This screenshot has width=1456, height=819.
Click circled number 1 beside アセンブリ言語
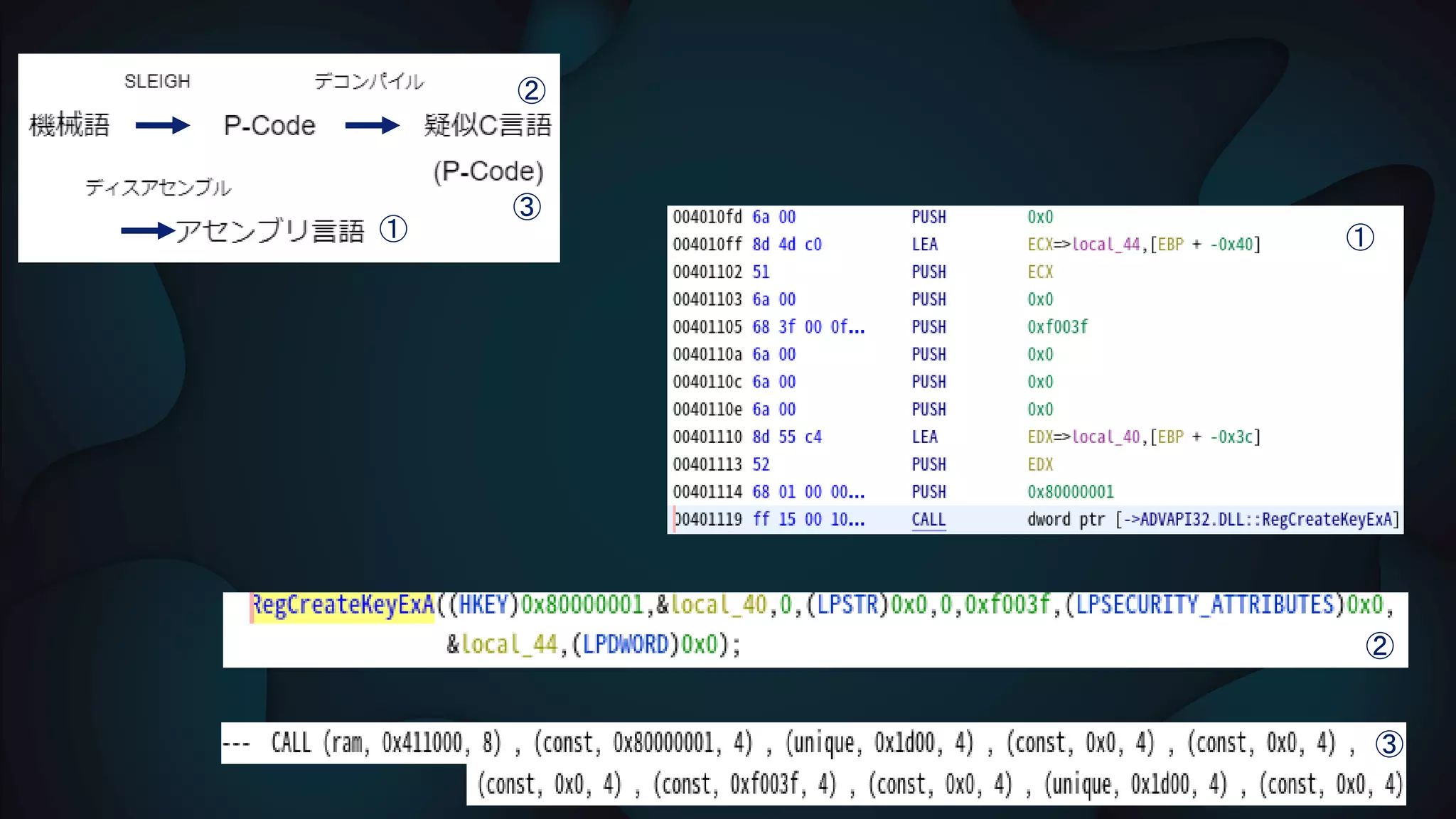click(393, 229)
